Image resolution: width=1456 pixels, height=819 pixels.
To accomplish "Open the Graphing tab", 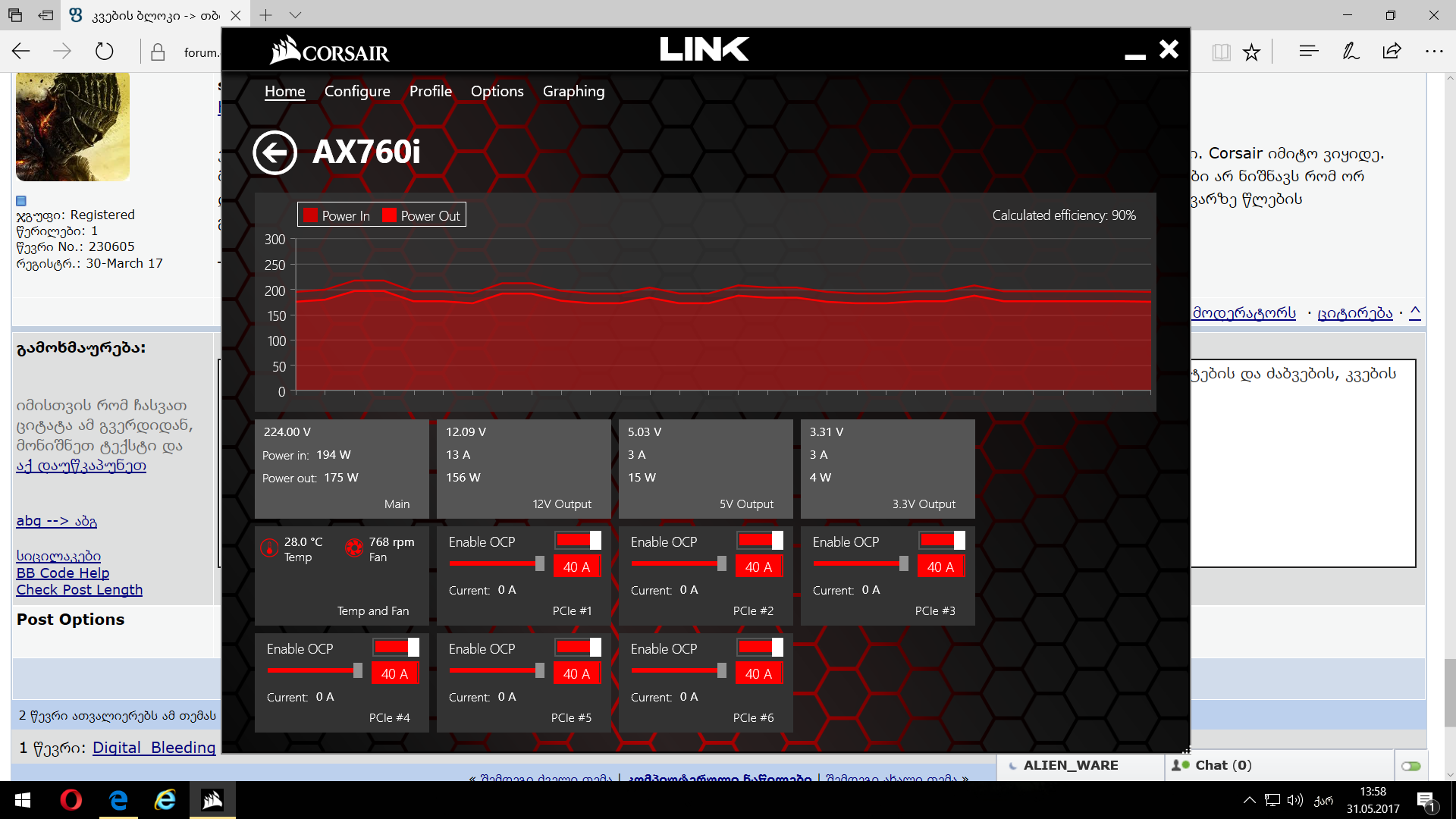I will (573, 91).
